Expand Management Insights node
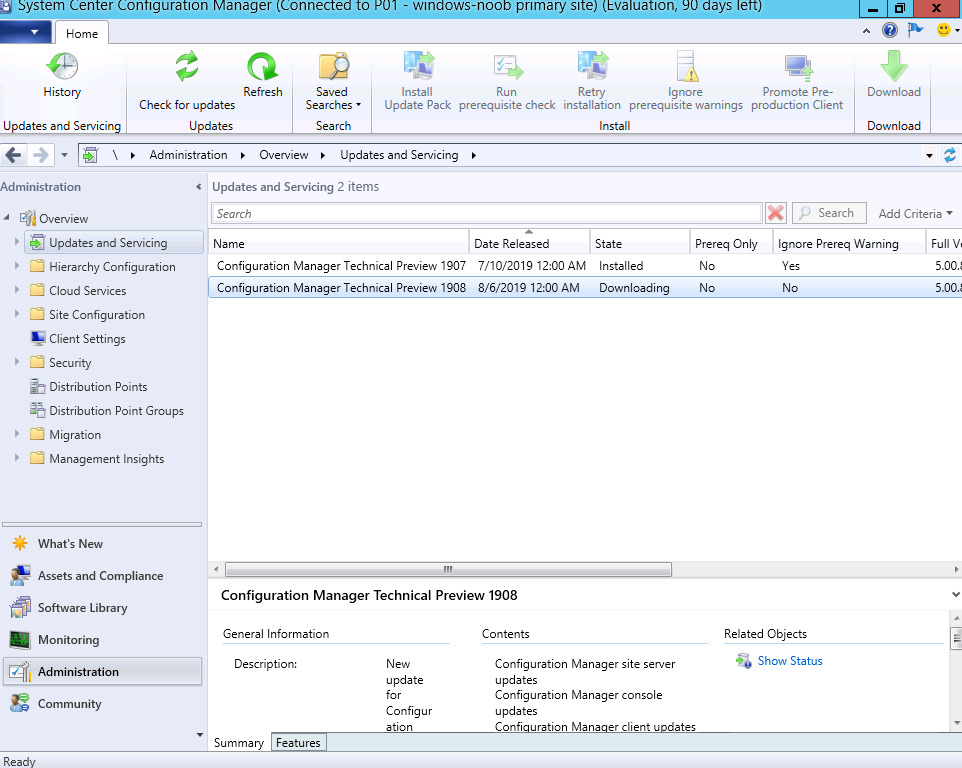Viewport: 962px width, 768px height. [17, 458]
